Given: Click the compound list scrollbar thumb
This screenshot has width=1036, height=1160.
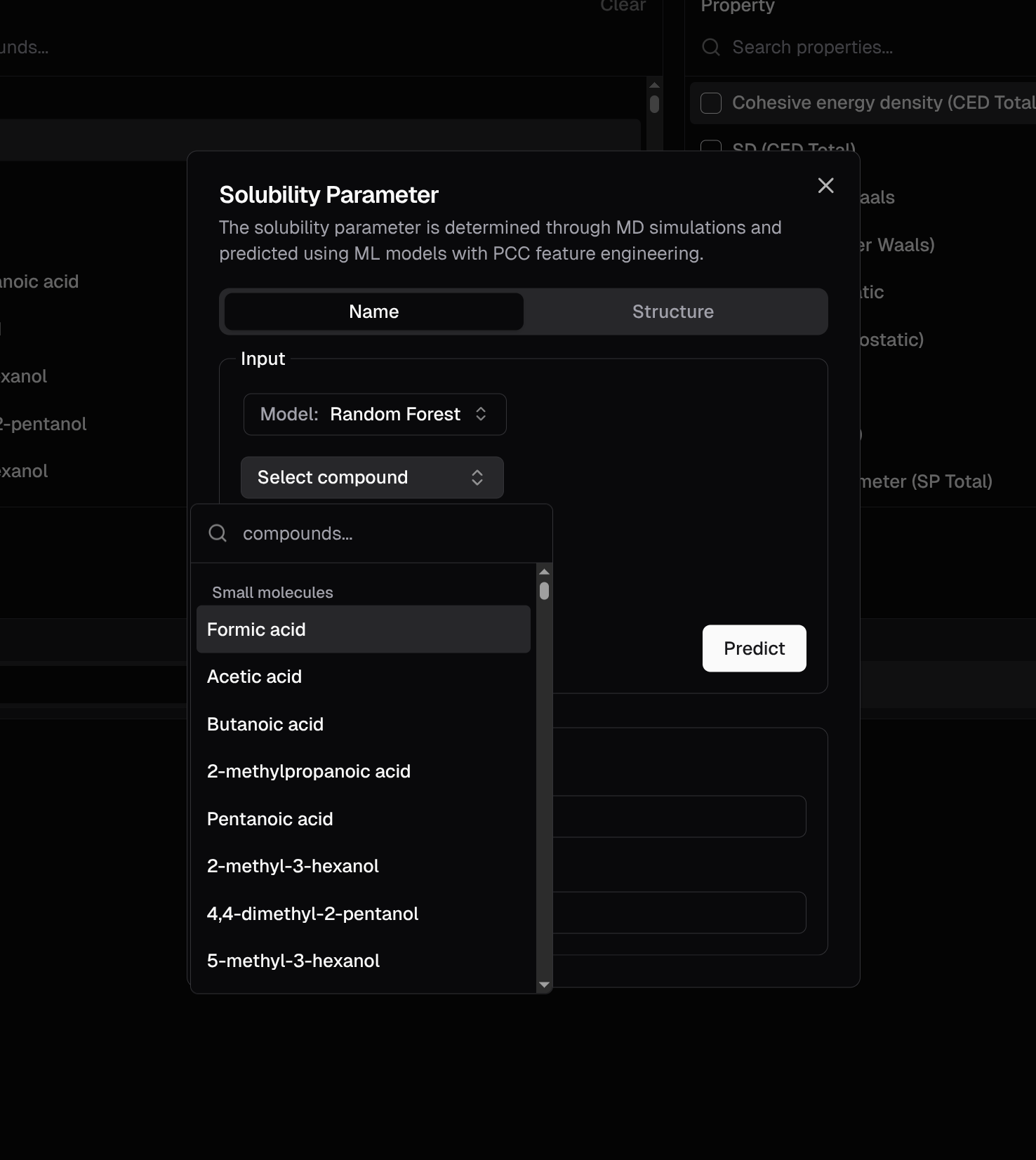Looking at the screenshot, I should 544,591.
